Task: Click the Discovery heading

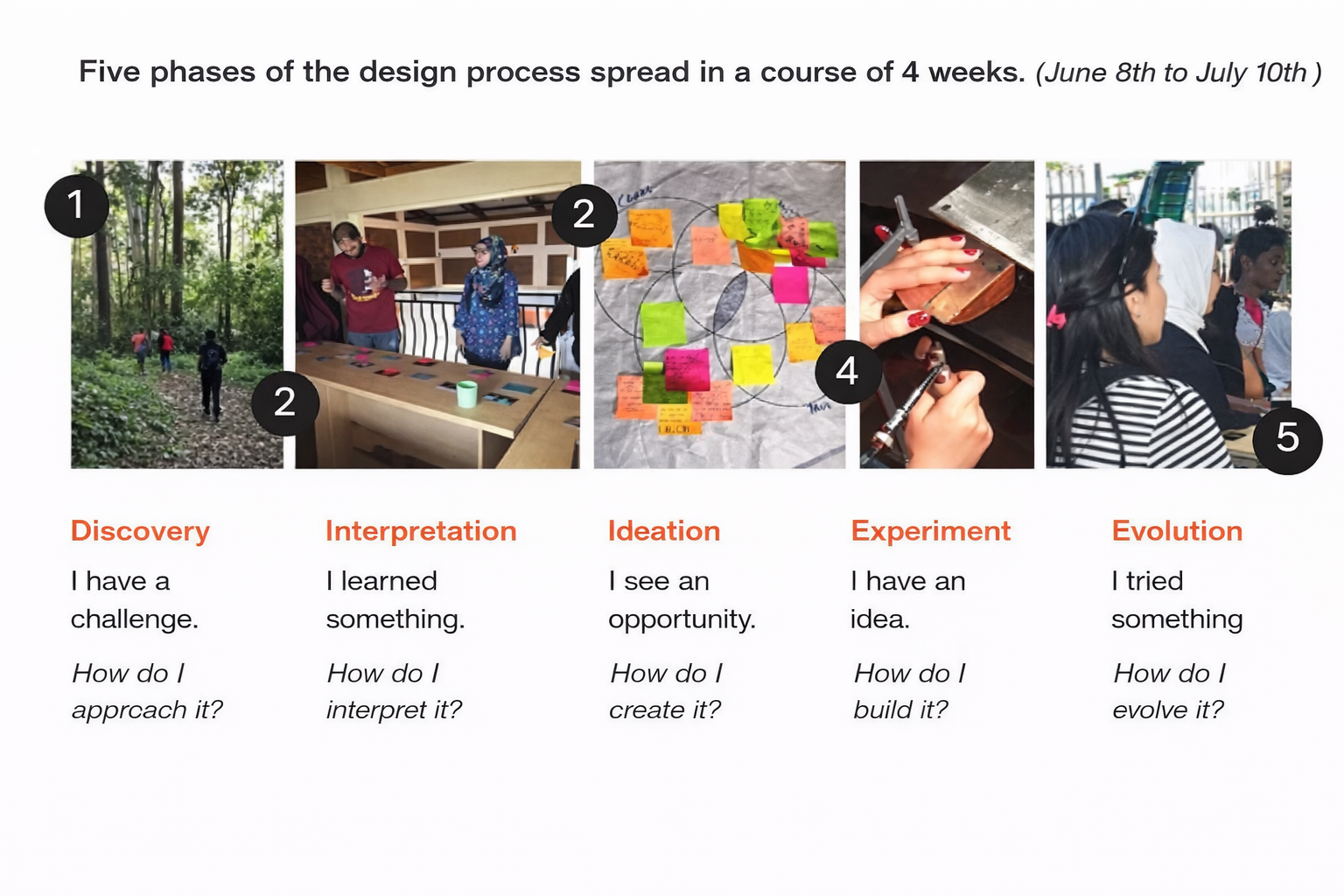Action: (x=140, y=531)
